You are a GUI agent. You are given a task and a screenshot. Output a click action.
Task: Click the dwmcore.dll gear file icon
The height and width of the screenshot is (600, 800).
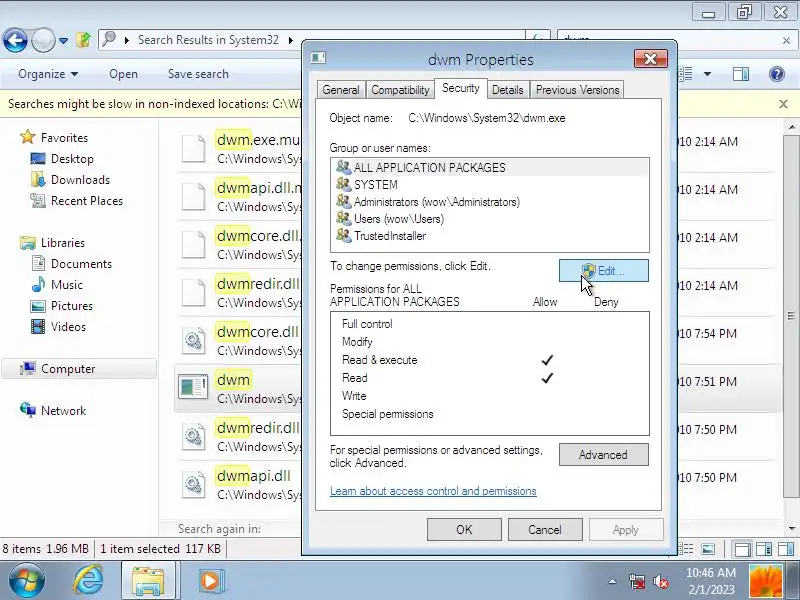point(194,340)
